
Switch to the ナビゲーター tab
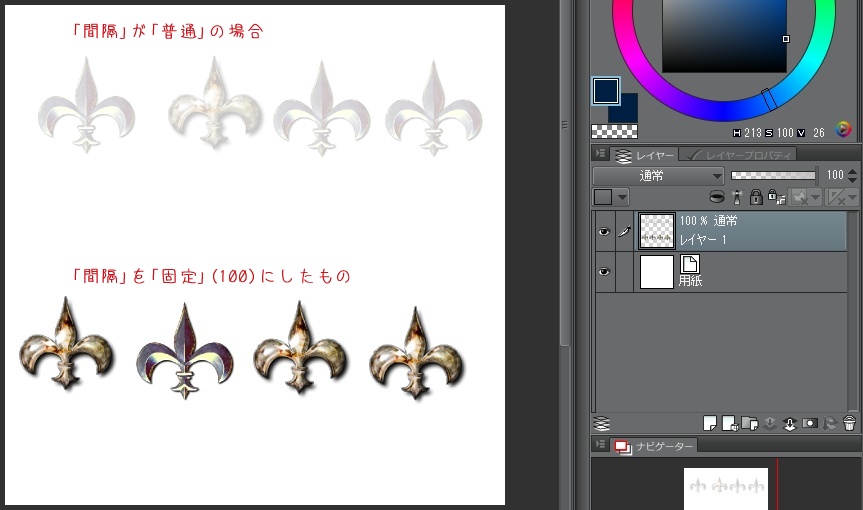654,446
